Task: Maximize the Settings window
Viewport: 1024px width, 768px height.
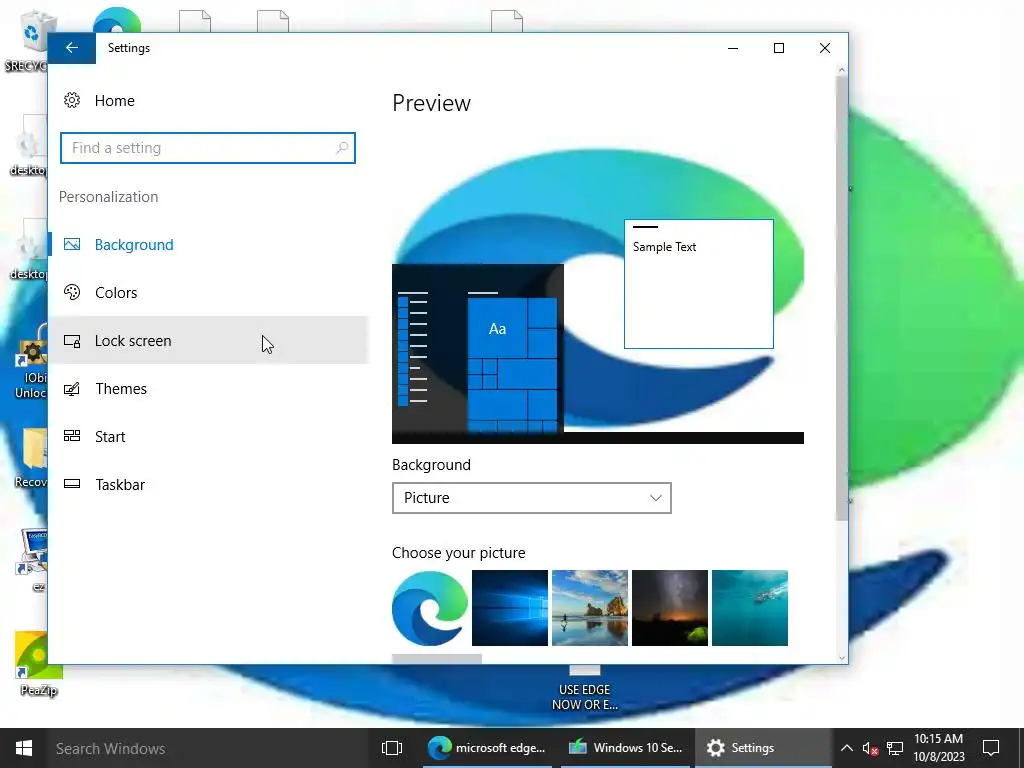Action: (x=778, y=48)
